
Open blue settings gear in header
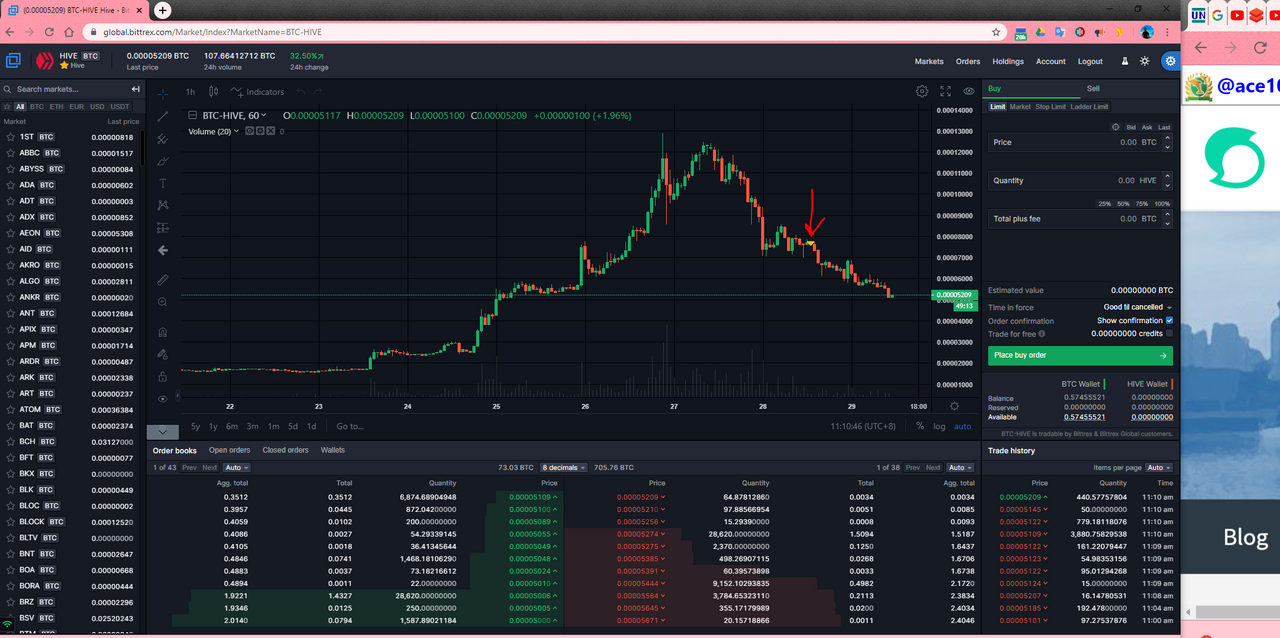pos(1169,61)
